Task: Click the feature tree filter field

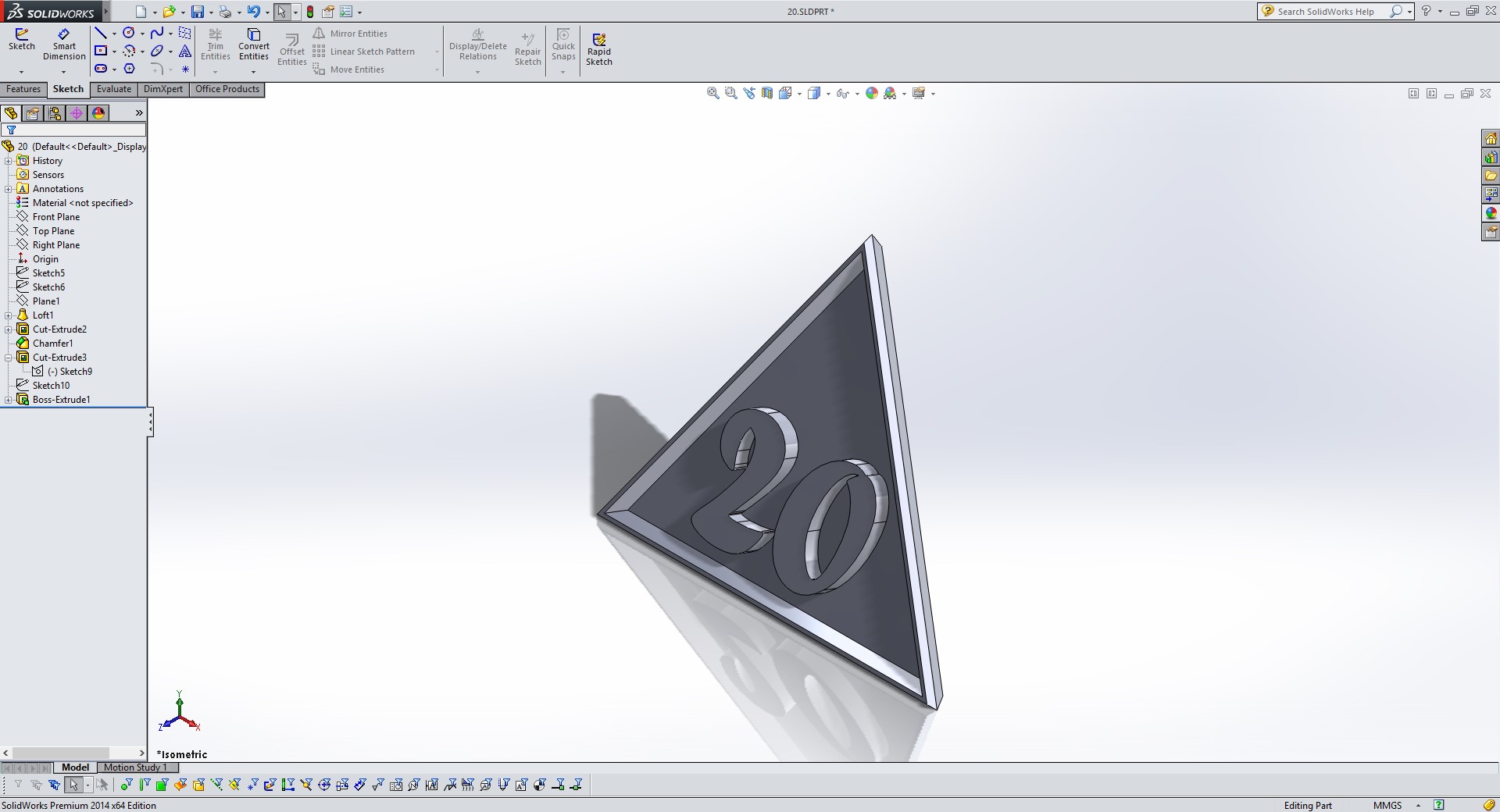Action: pyautogui.click(x=74, y=130)
